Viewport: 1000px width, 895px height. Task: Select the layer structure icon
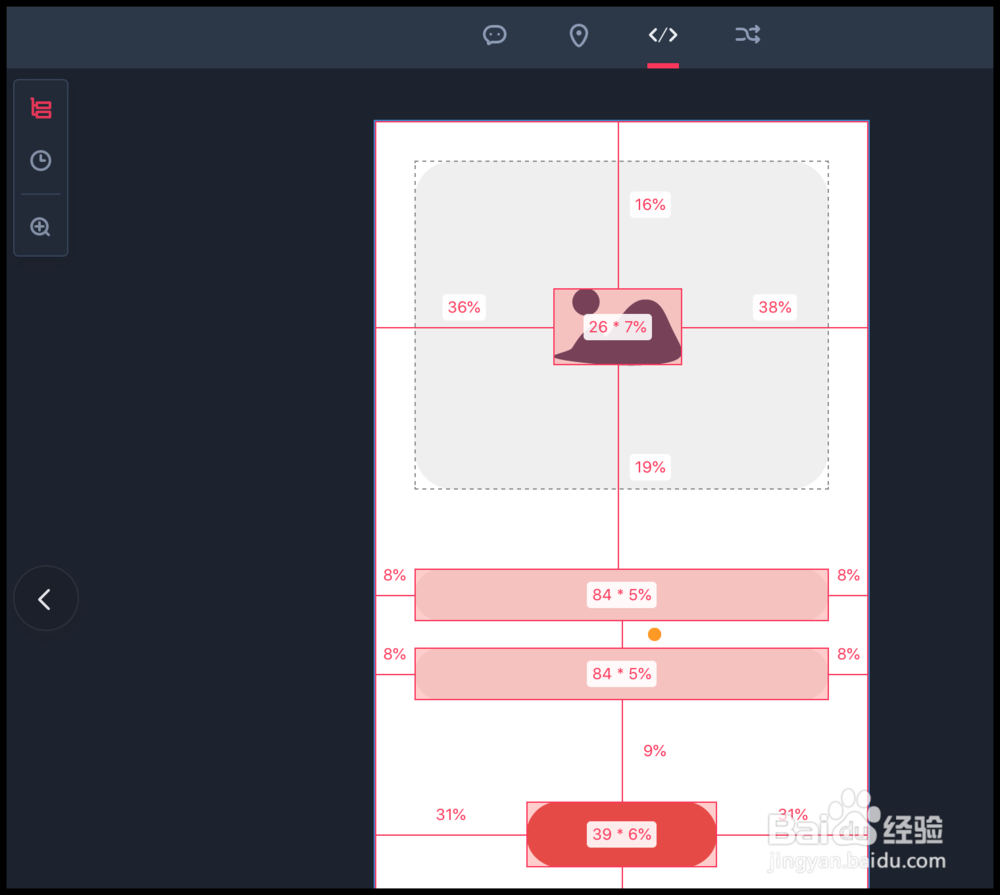[x=40, y=108]
